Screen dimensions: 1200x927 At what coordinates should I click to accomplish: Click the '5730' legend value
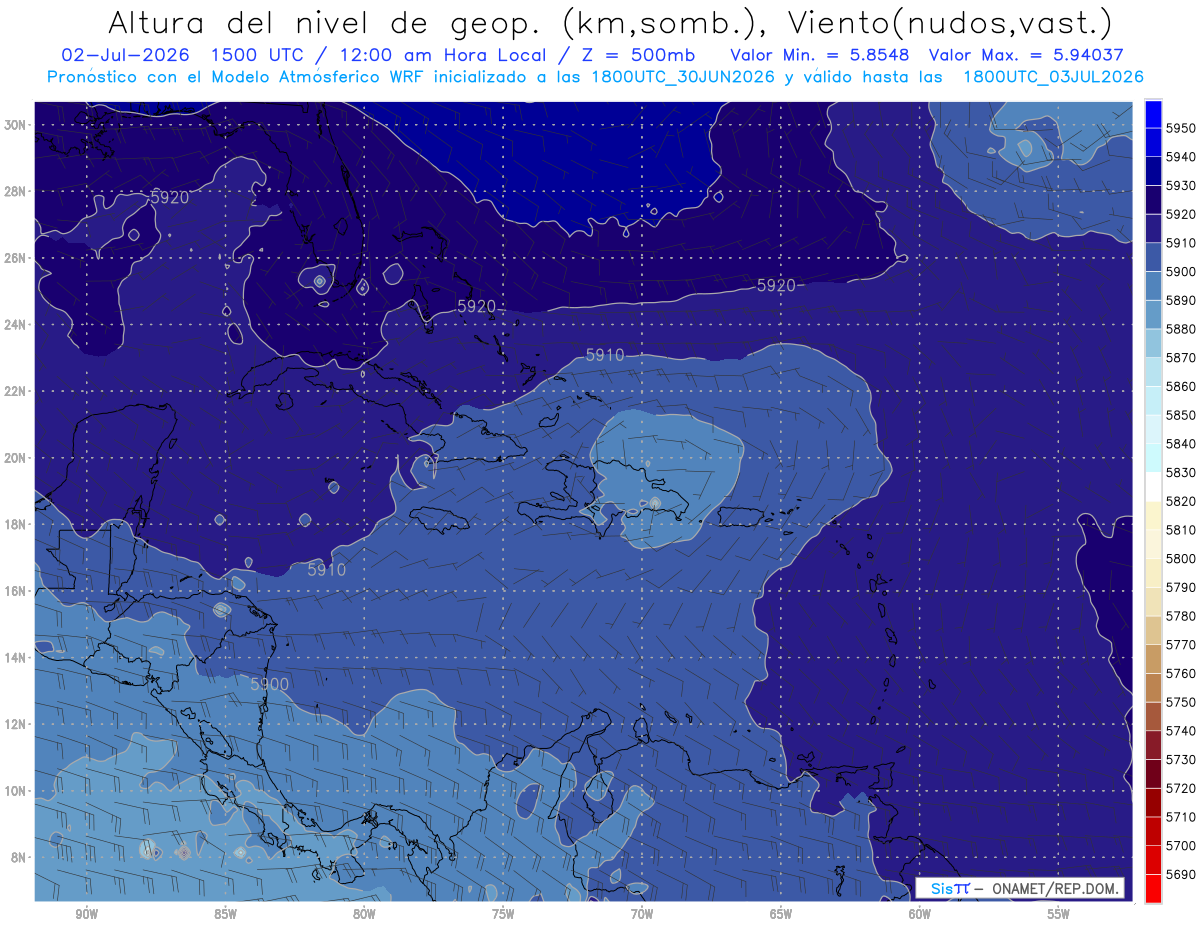coord(1180,760)
